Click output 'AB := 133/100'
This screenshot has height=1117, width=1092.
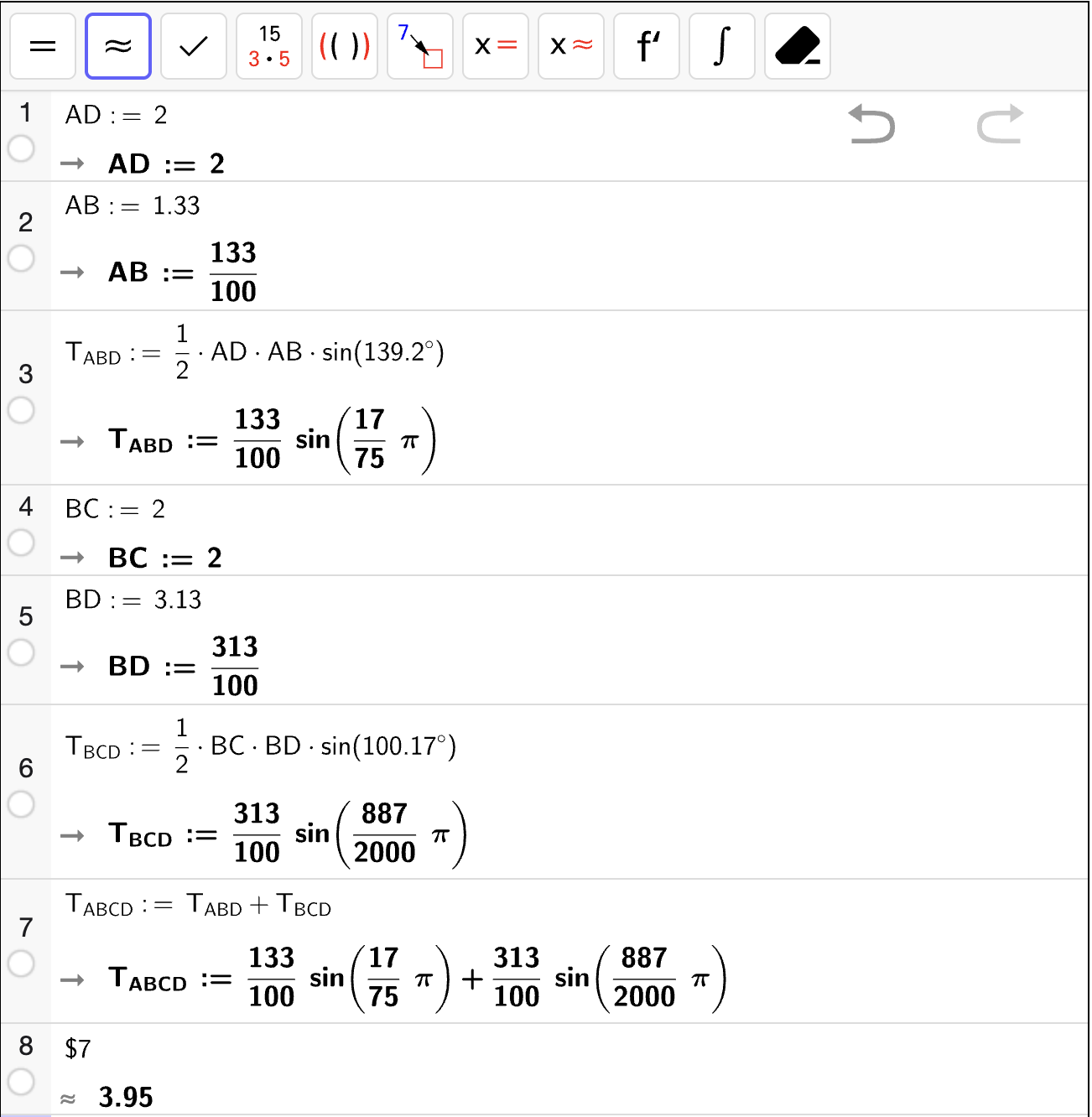[x=182, y=273]
